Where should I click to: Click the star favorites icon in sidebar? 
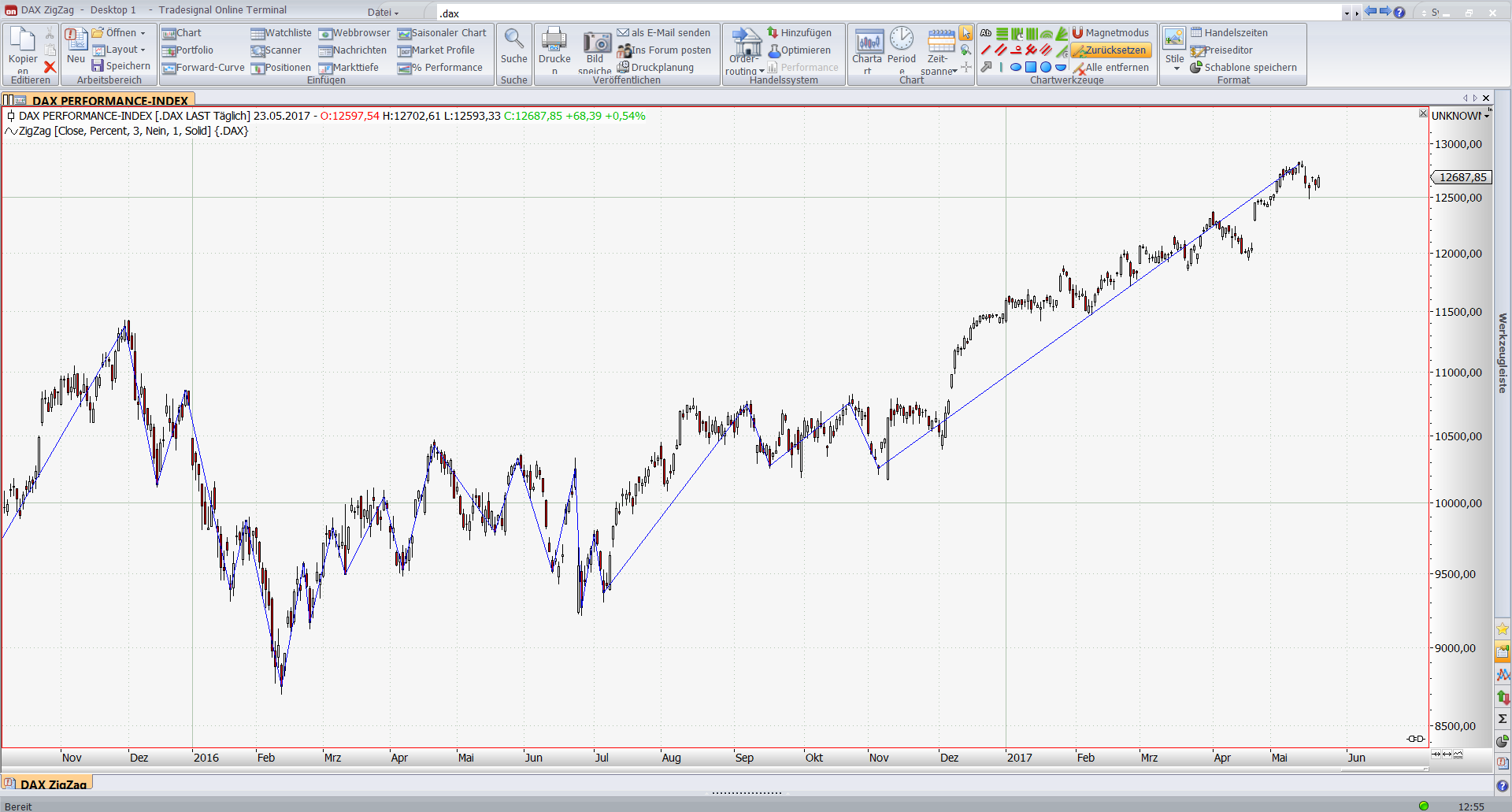(x=1503, y=628)
